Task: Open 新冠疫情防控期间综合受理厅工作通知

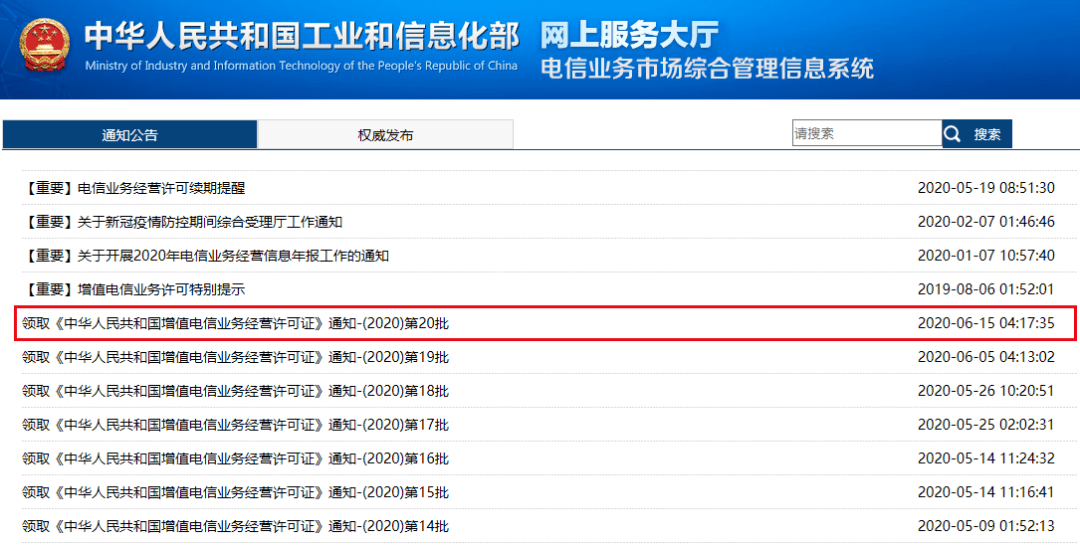Action: pyautogui.click(x=183, y=222)
